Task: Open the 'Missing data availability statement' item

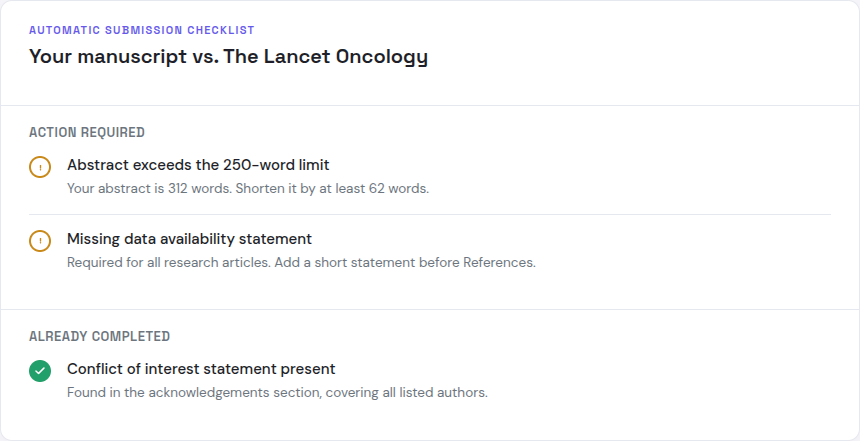Action: (189, 239)
